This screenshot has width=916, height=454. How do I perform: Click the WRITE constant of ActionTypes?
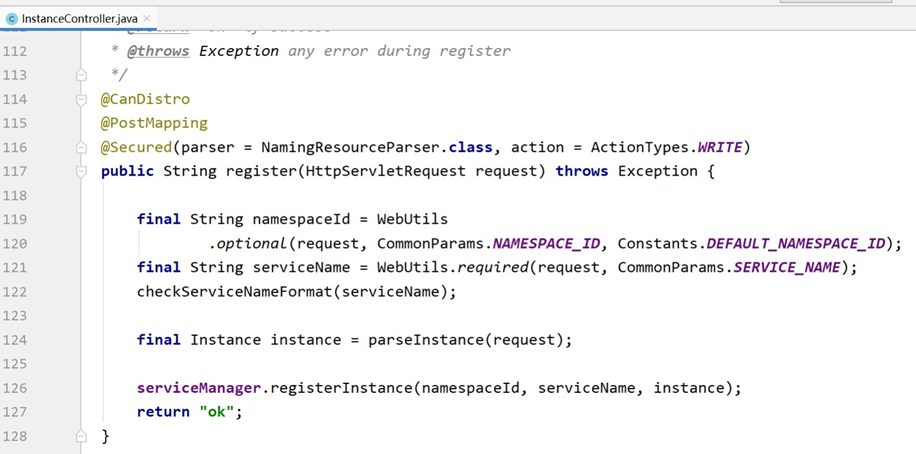pyautogui.click(x=720, y=147)
